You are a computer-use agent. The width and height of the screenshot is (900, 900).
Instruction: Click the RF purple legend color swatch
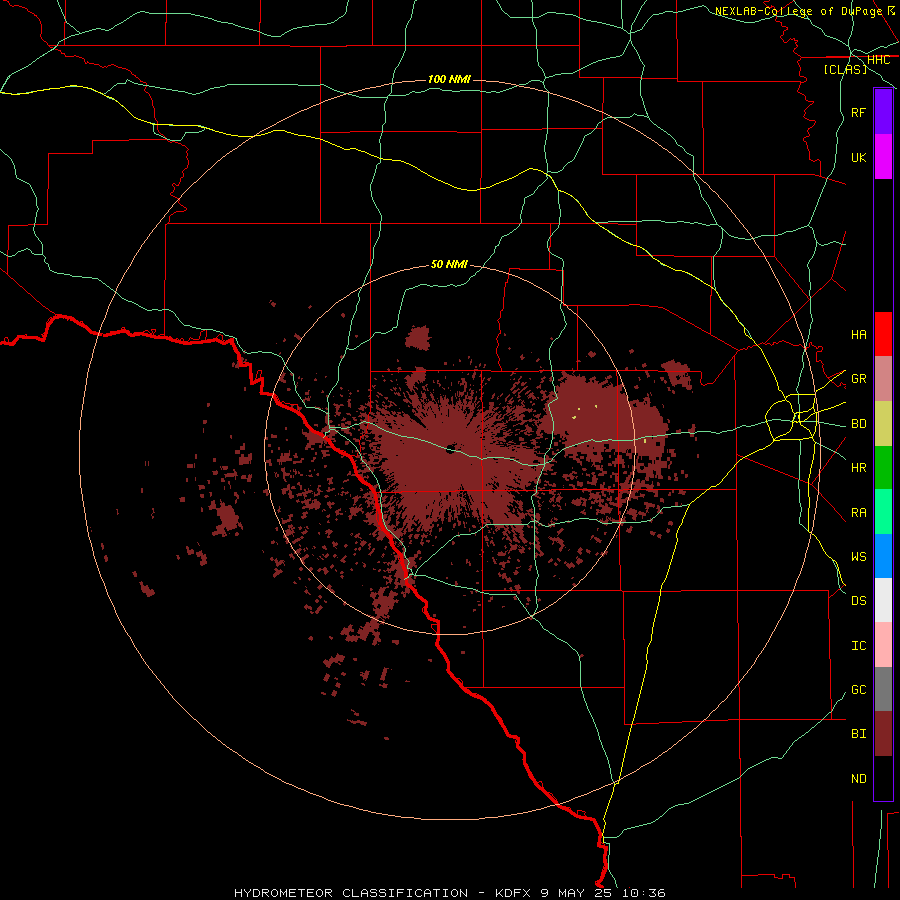point(883,112)
